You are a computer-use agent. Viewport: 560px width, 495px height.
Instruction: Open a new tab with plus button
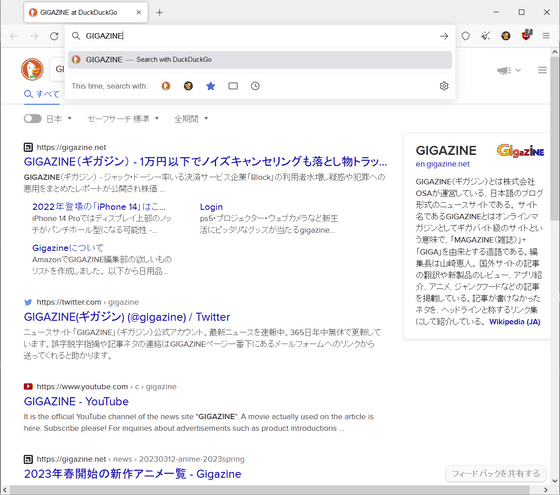[x=159, y=12]
